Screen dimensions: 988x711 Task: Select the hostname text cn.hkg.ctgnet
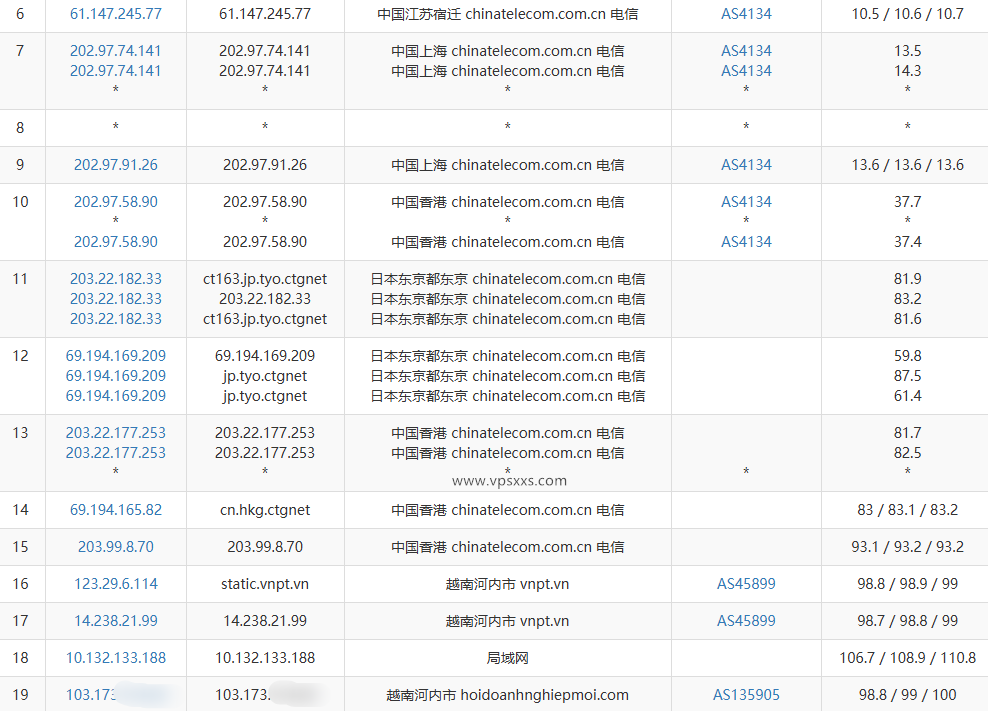265,510
